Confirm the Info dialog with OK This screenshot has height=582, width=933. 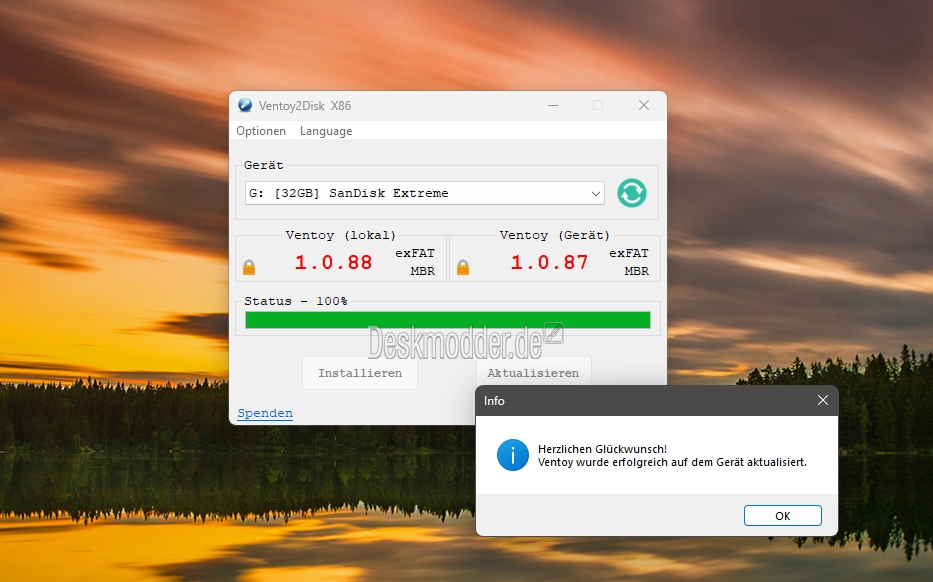(782, 515)
